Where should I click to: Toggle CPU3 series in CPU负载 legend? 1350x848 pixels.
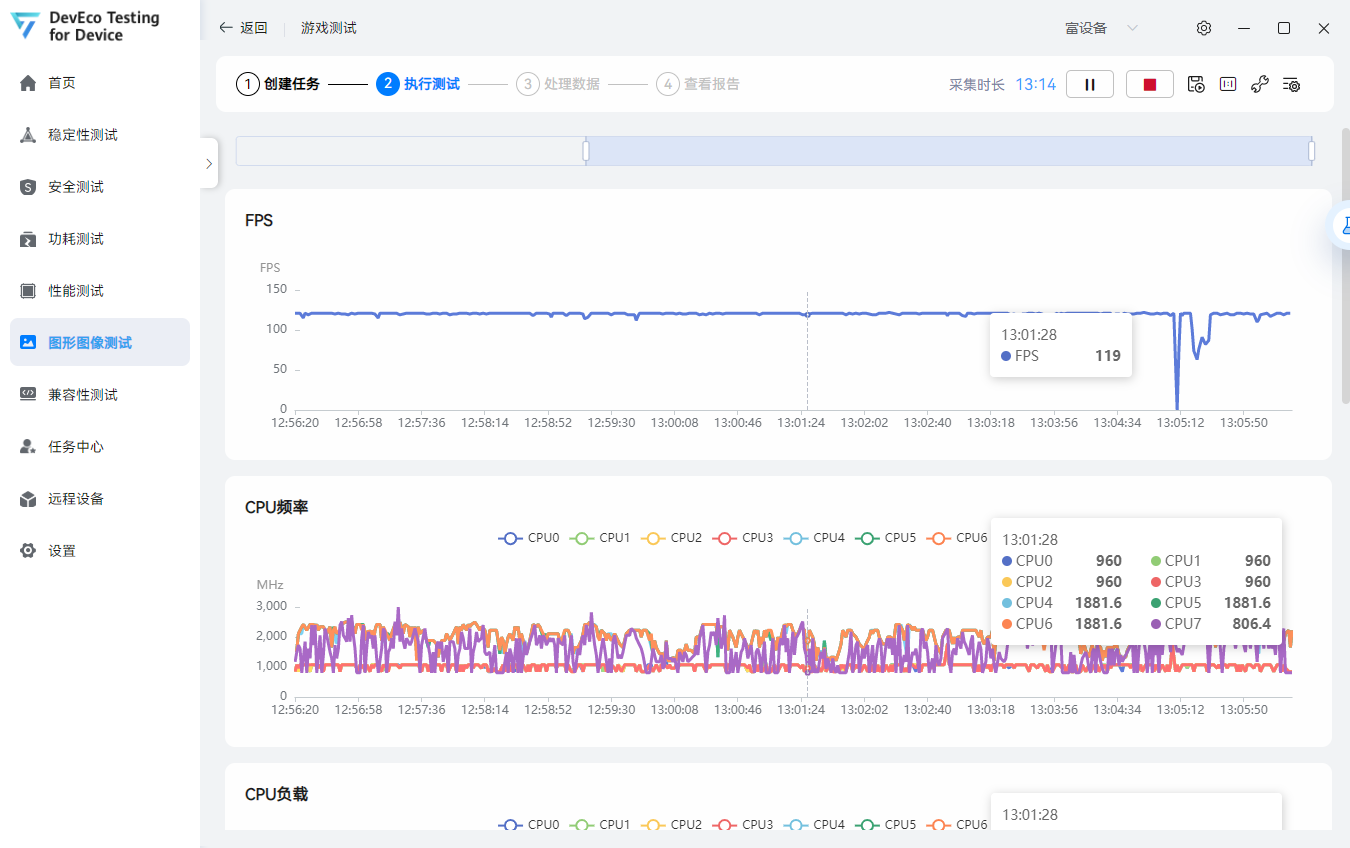point(743,825)
